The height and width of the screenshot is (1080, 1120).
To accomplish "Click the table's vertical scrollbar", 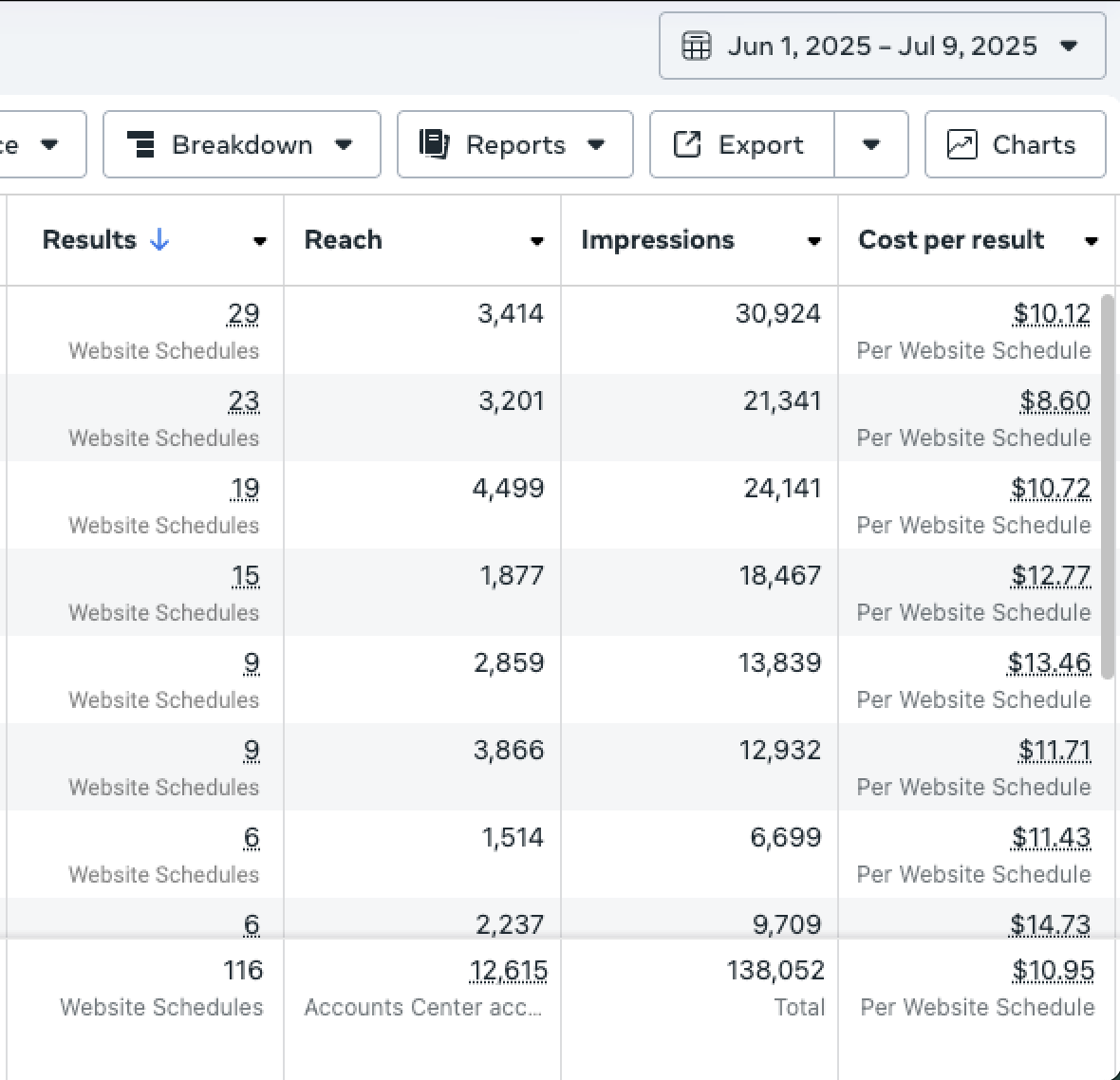I will point(1108,486).
